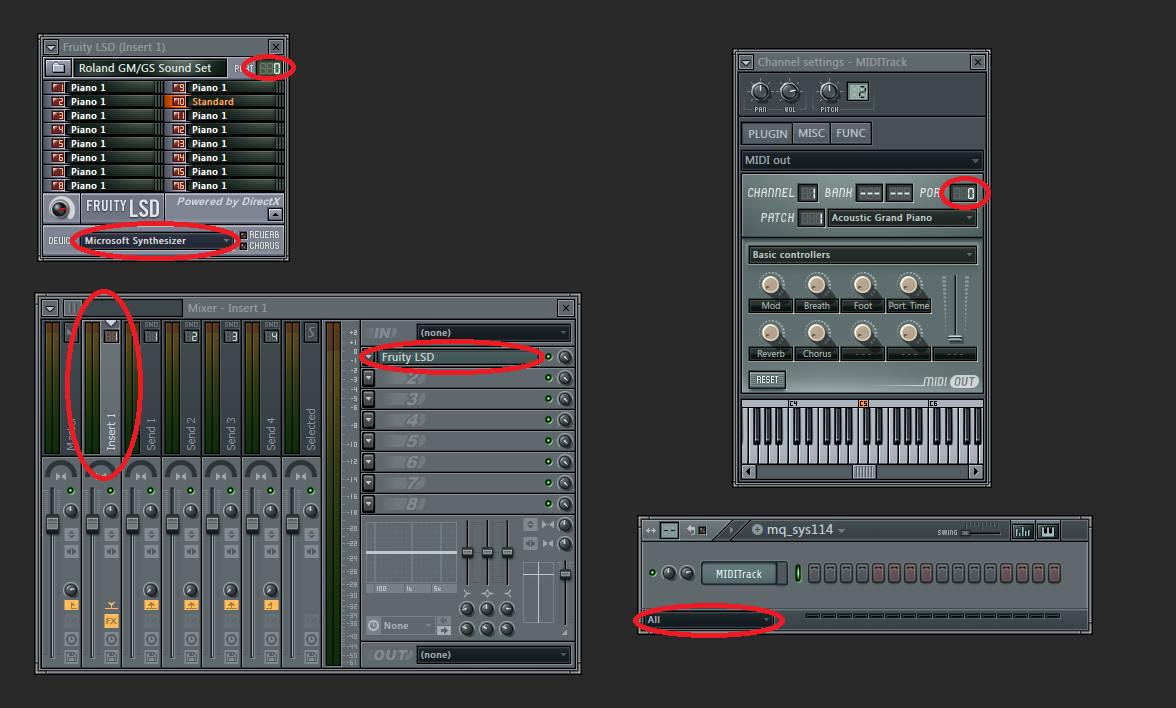Toggle effect slot 2 enable LED
Viewport: 1176px width, 708px height.
(x=548, y=378)
